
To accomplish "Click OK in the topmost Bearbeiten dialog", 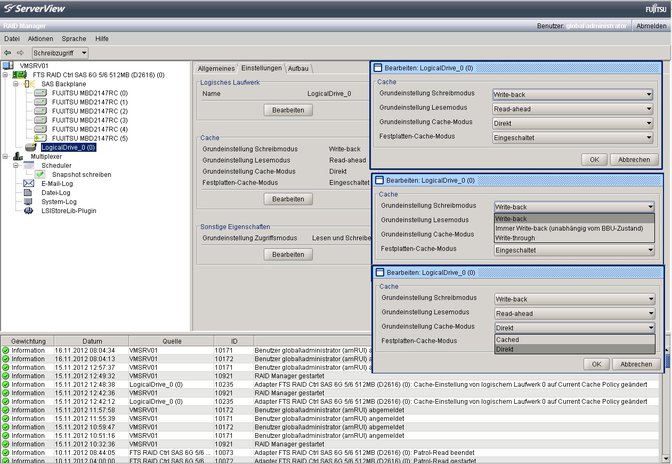I will [594, 159].
